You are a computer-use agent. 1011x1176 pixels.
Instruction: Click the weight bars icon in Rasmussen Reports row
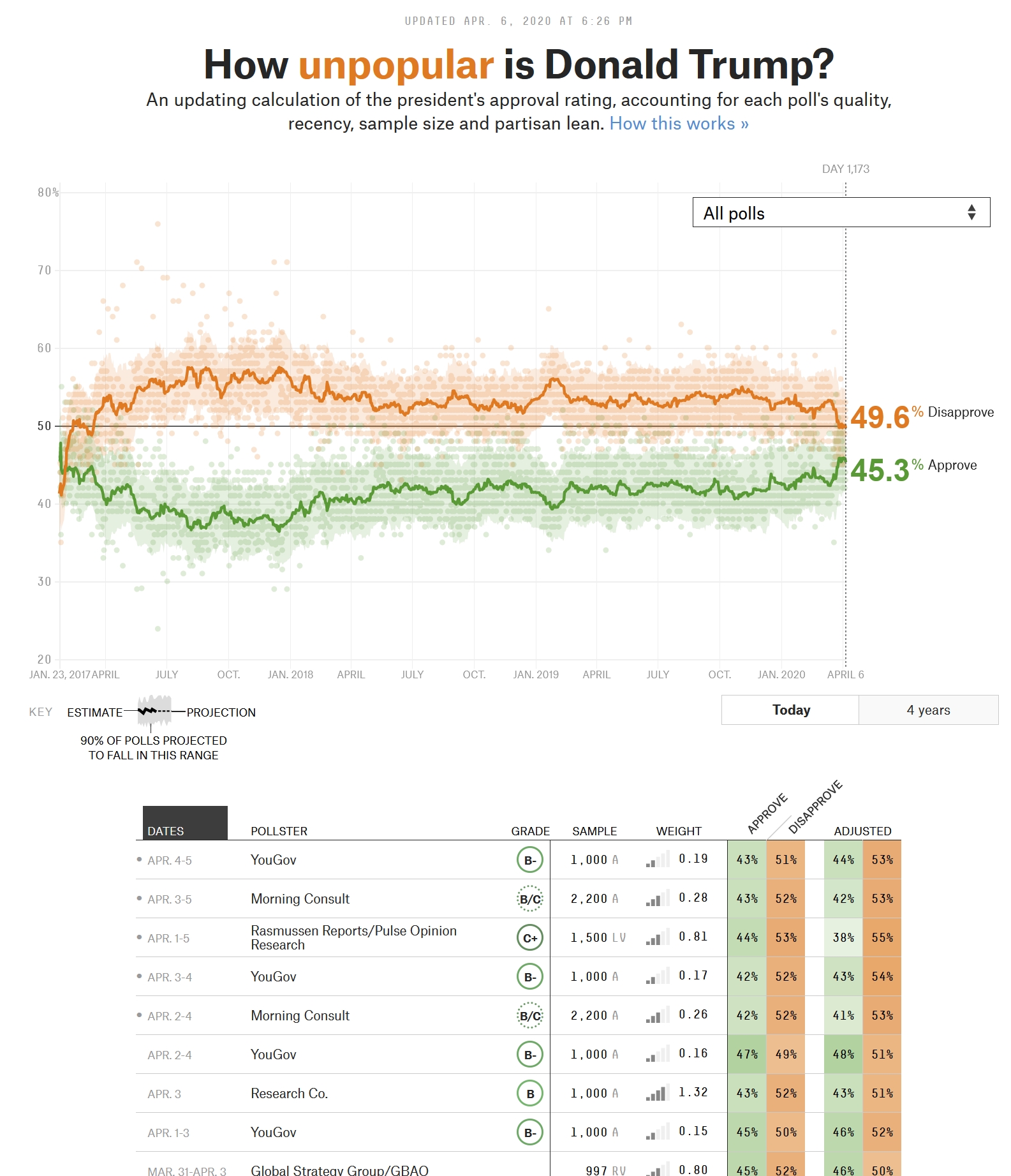(x=656, y=938)
